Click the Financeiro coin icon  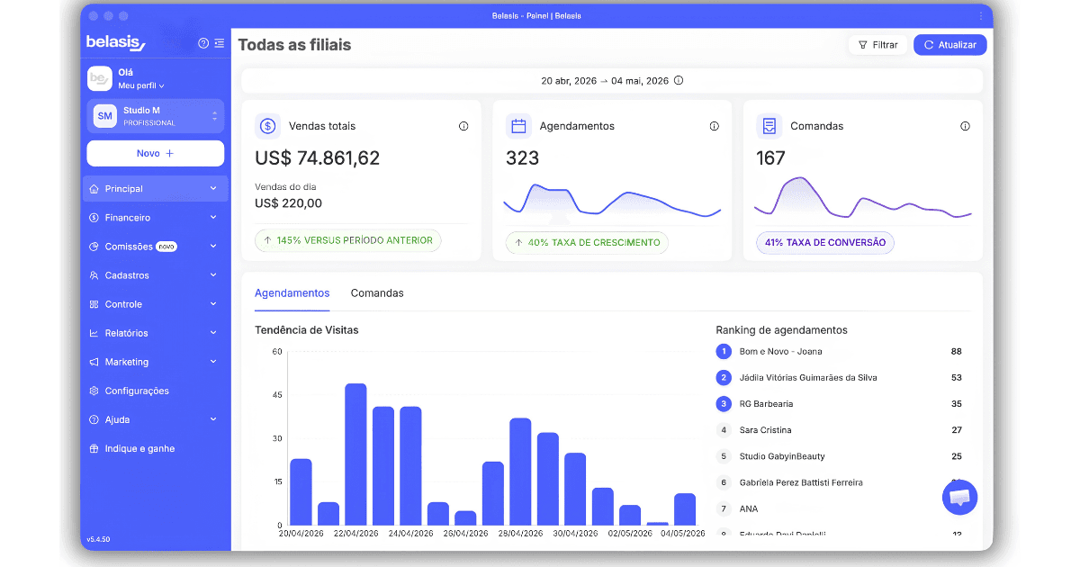[94, 218]
